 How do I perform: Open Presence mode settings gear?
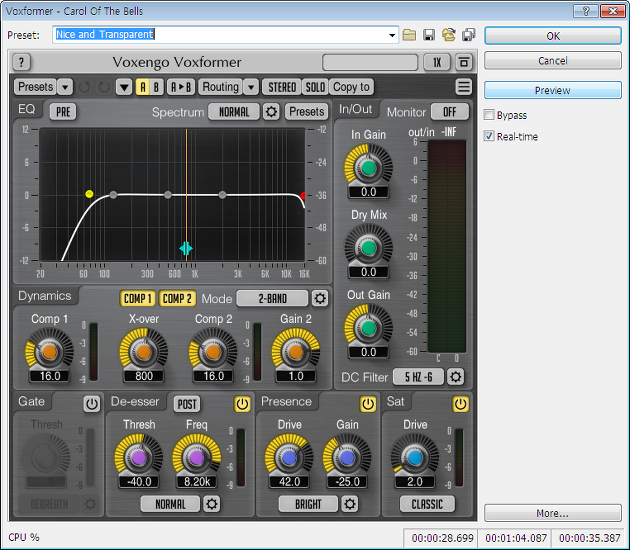tap(350, 504)
